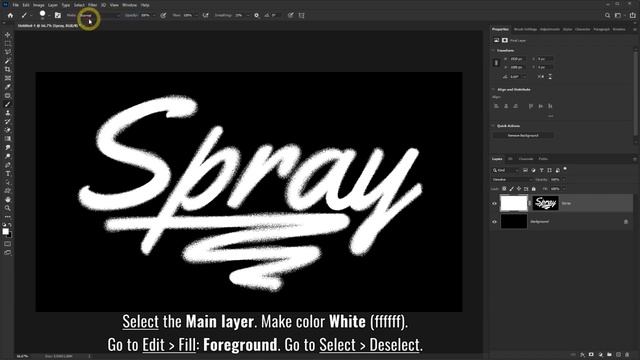Click swap foreground and background colors
Screen dimensions: 640x360
pos(10,225)
